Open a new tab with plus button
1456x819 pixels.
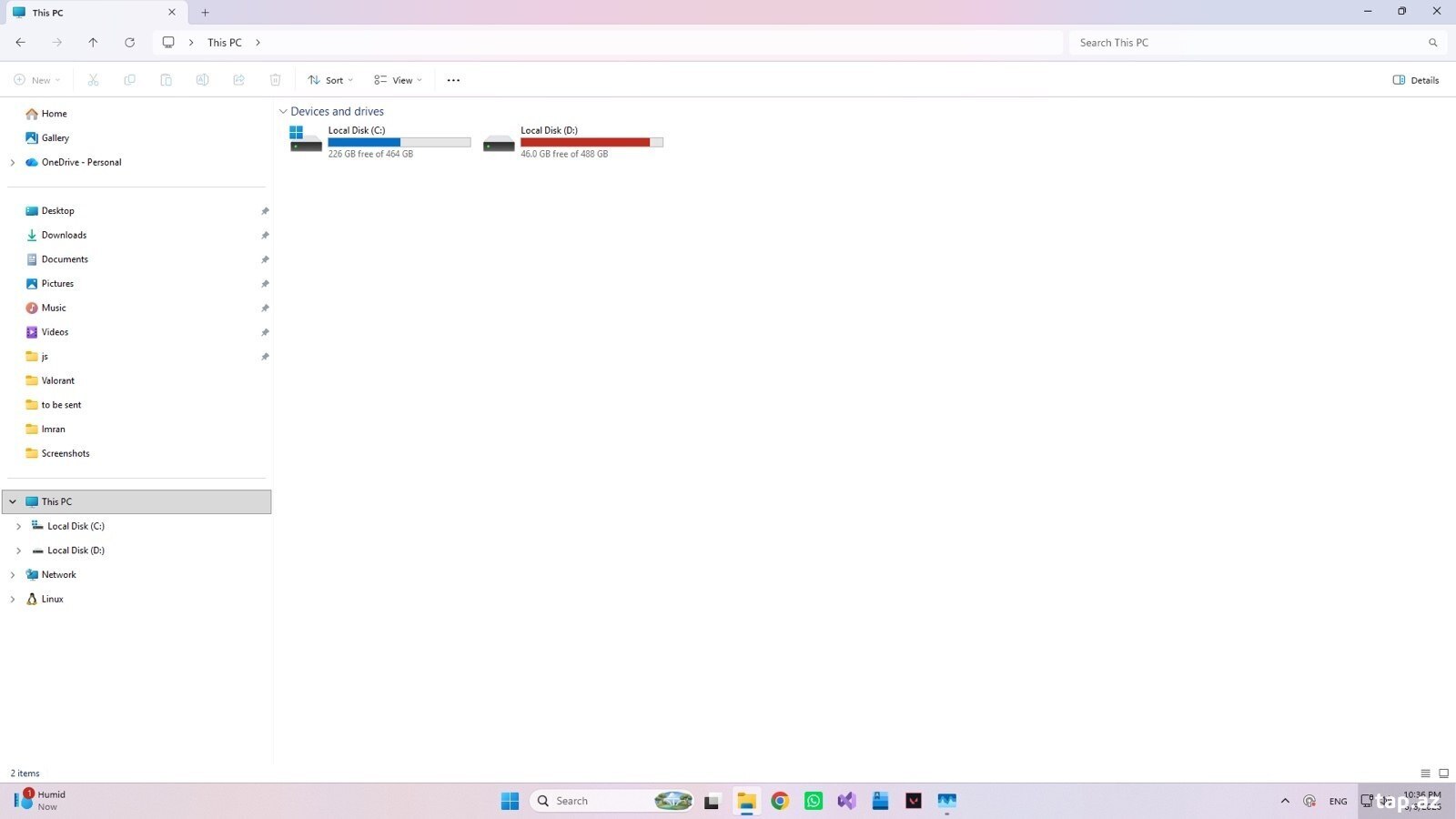tap(205, 13)
